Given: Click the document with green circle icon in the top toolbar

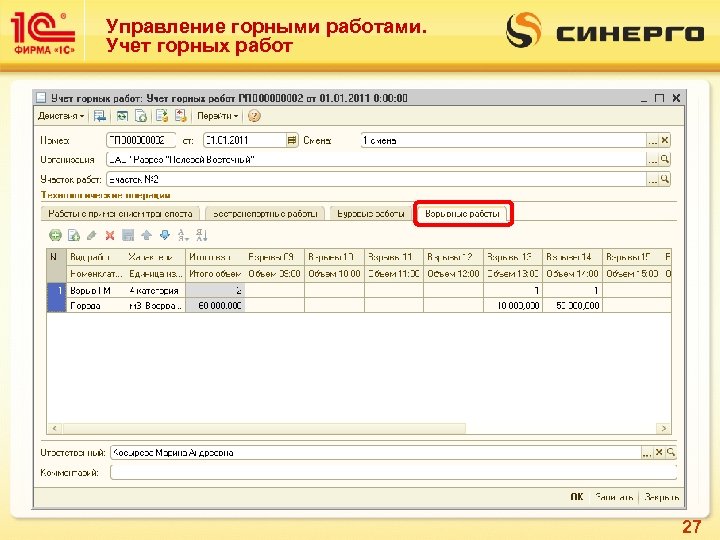Looking at the screenshot, I should 141,116.
